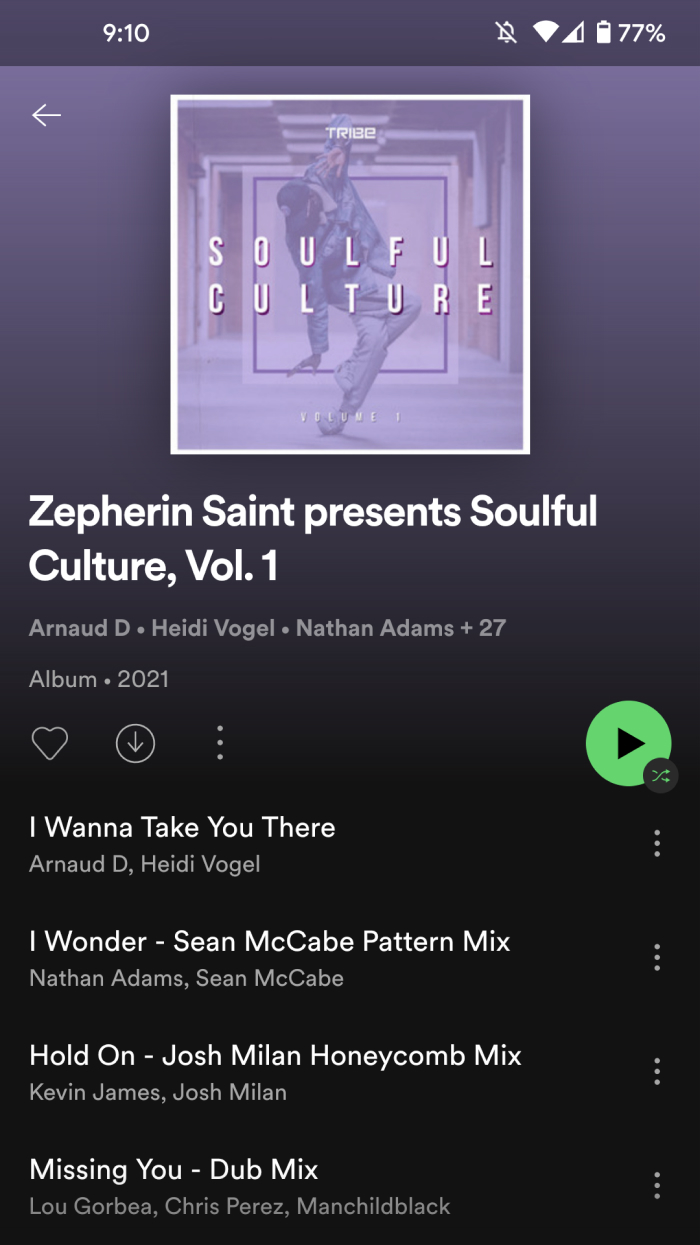Open options for I Wonder Sean McCabe mix

(657, 957)
